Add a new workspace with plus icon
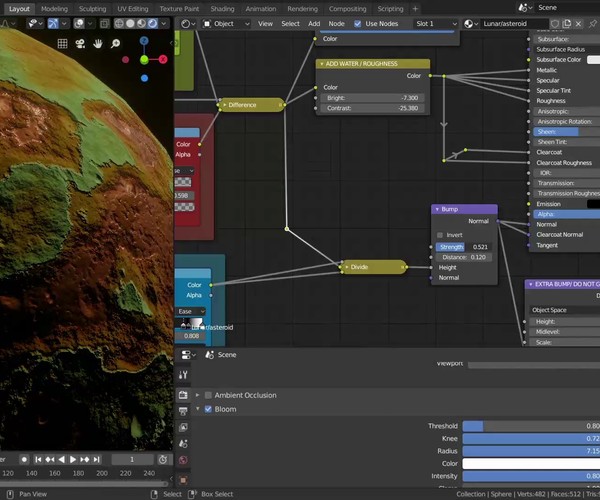The height and width of the screenshot is (500, 600). (x=415, y=8)
